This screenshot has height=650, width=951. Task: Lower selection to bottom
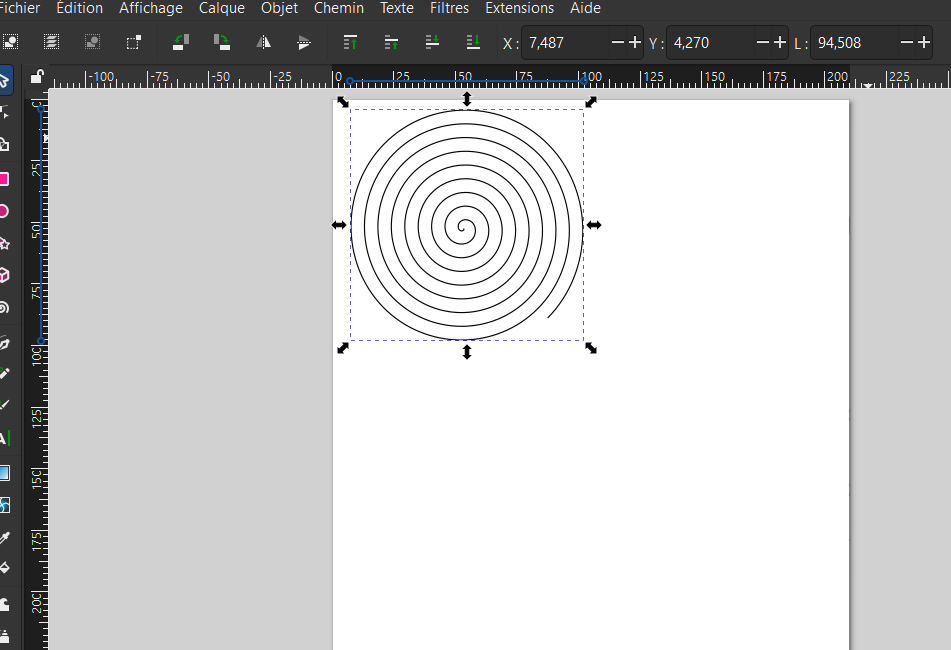click(x=474, y=43)
